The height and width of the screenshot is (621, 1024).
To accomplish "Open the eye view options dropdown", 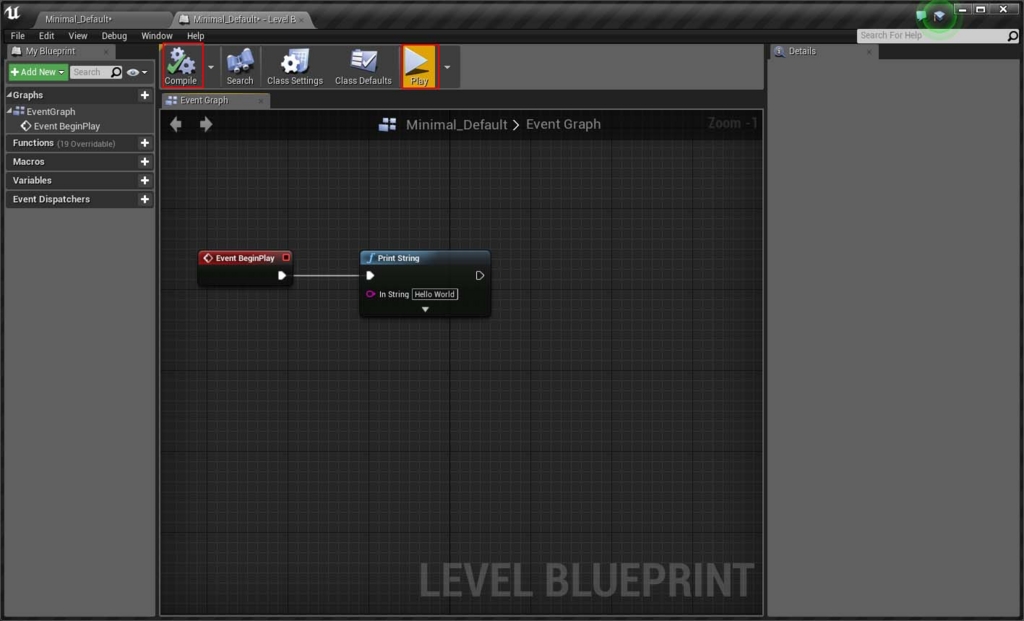I will pyautogui.click(x=137, y=72).
